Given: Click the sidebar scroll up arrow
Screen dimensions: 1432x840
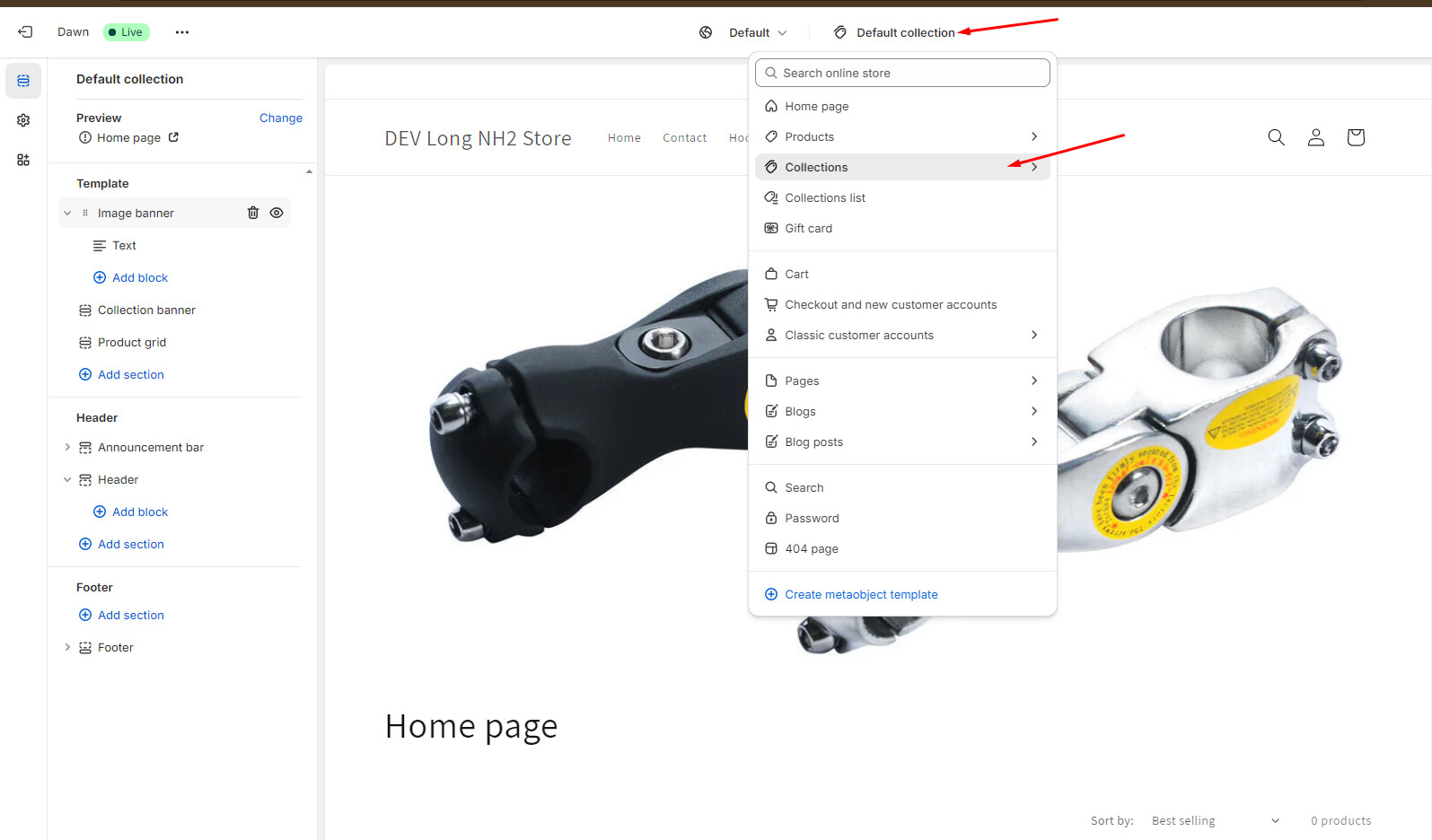Looking at the screenshot, I should point(309,171).
